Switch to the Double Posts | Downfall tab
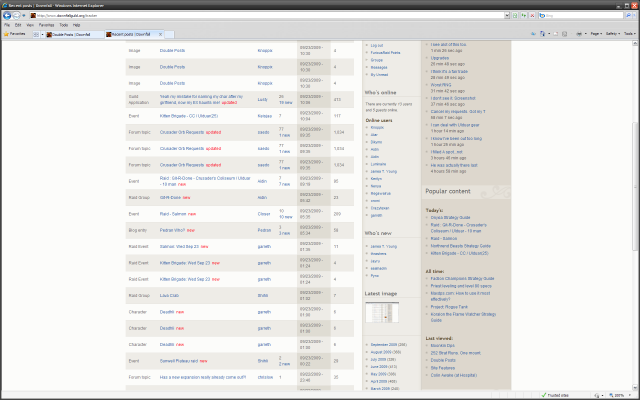Image resolution: width=640 pixels, height=400 pixels. pyautogui.click(x=75, y=35)
